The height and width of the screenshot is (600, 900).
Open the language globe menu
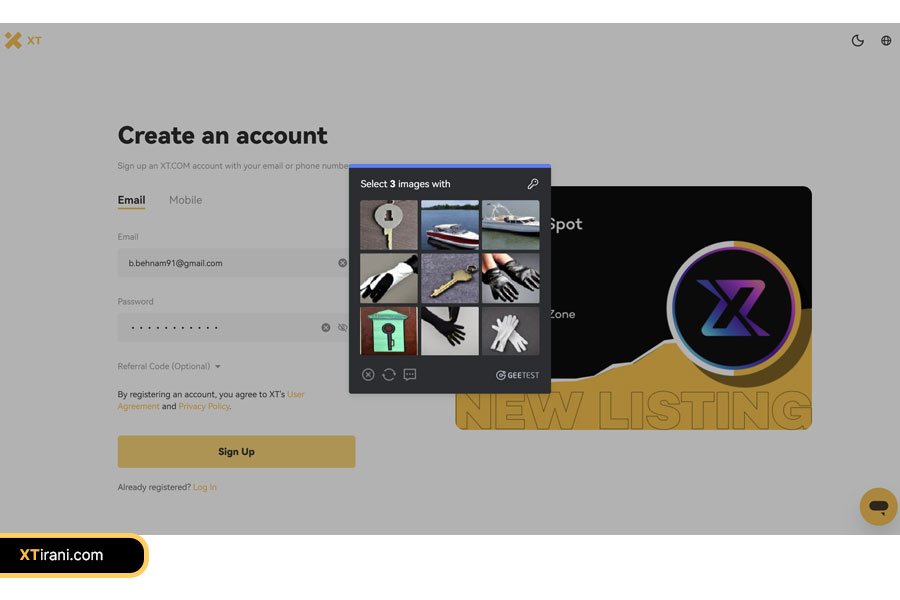tap(886, 41)
